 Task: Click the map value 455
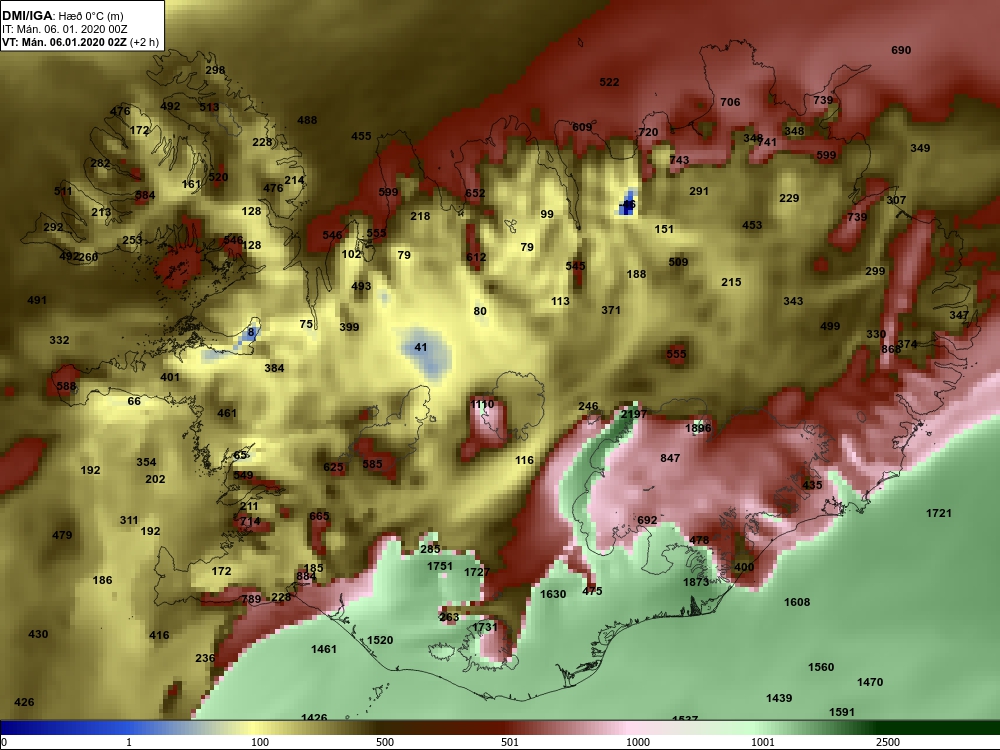click(x=361, y=136)
